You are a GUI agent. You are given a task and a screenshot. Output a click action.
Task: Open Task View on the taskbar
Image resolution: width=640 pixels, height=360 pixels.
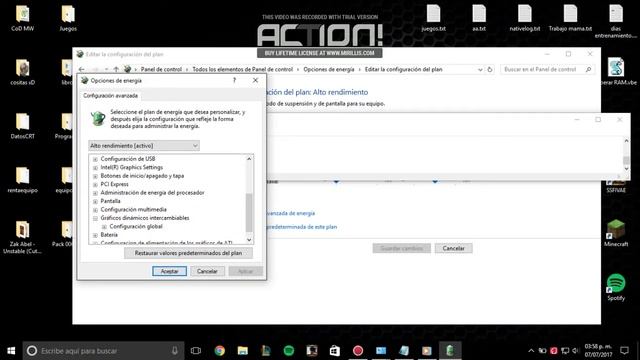click(x=196, y=351)
